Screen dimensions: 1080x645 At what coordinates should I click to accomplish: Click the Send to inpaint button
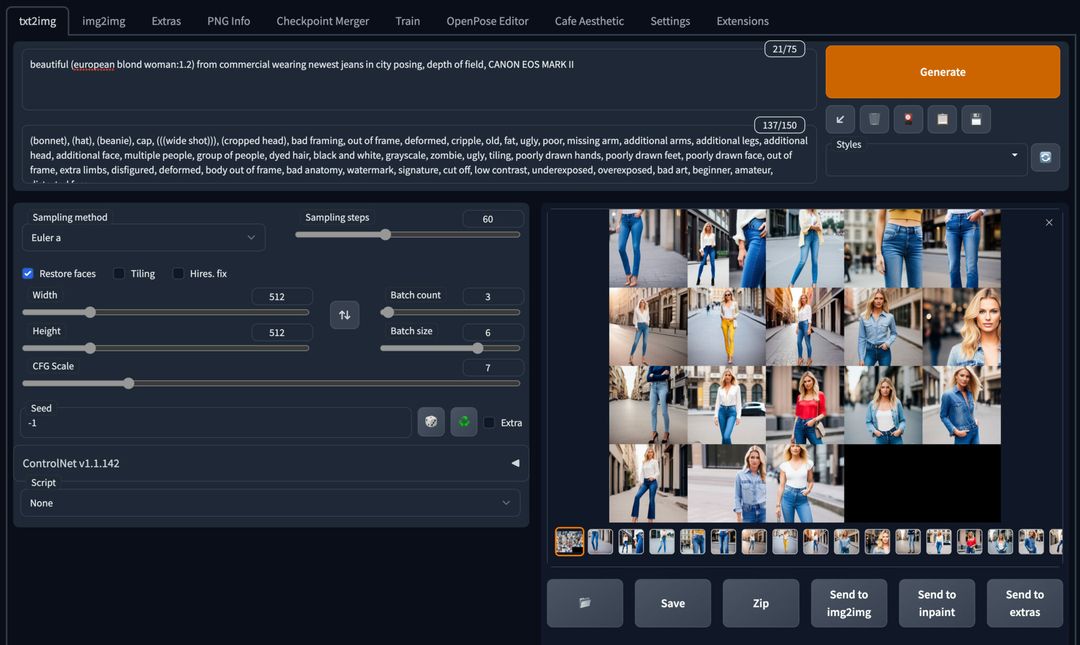point(936,603)
